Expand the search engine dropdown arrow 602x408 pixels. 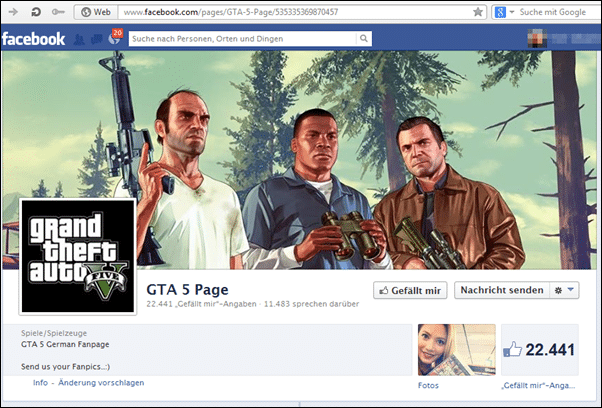[512, 12]
